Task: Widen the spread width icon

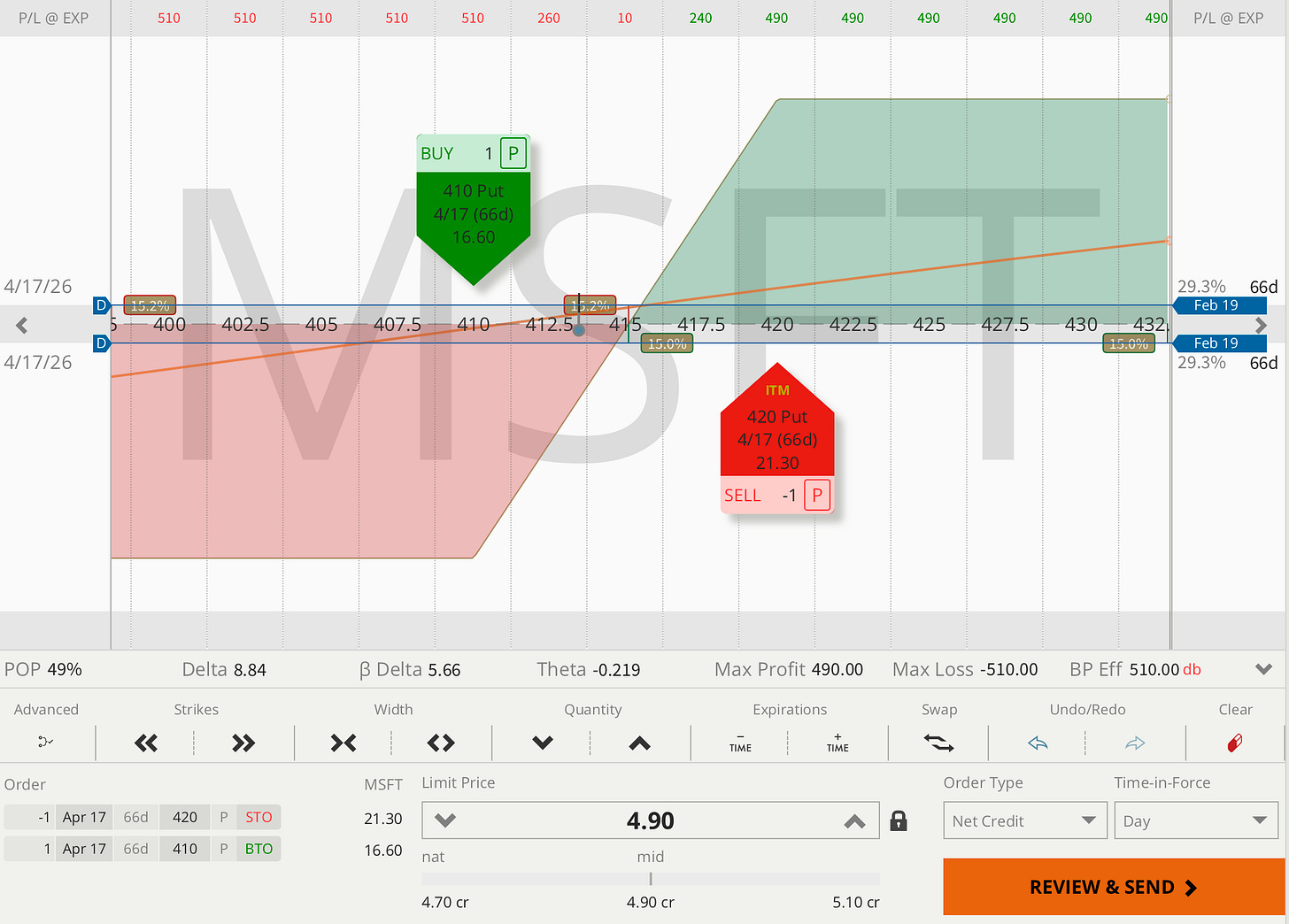Action: point(441,743)
